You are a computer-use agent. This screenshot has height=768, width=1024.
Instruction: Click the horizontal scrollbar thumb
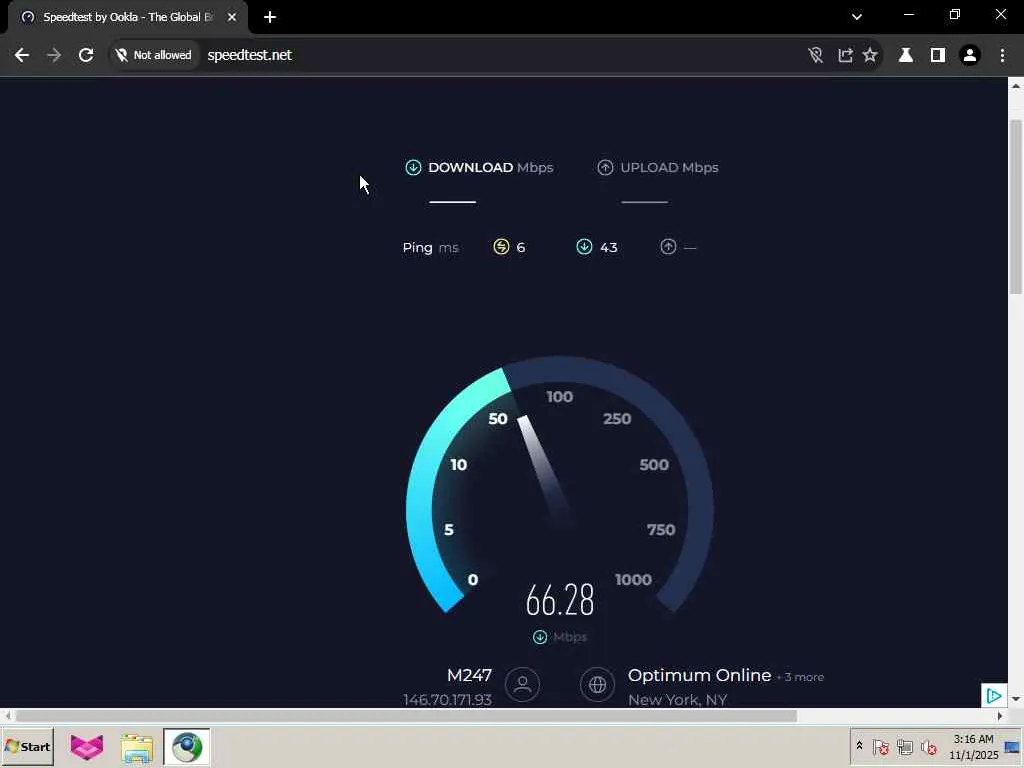[406, 716]
